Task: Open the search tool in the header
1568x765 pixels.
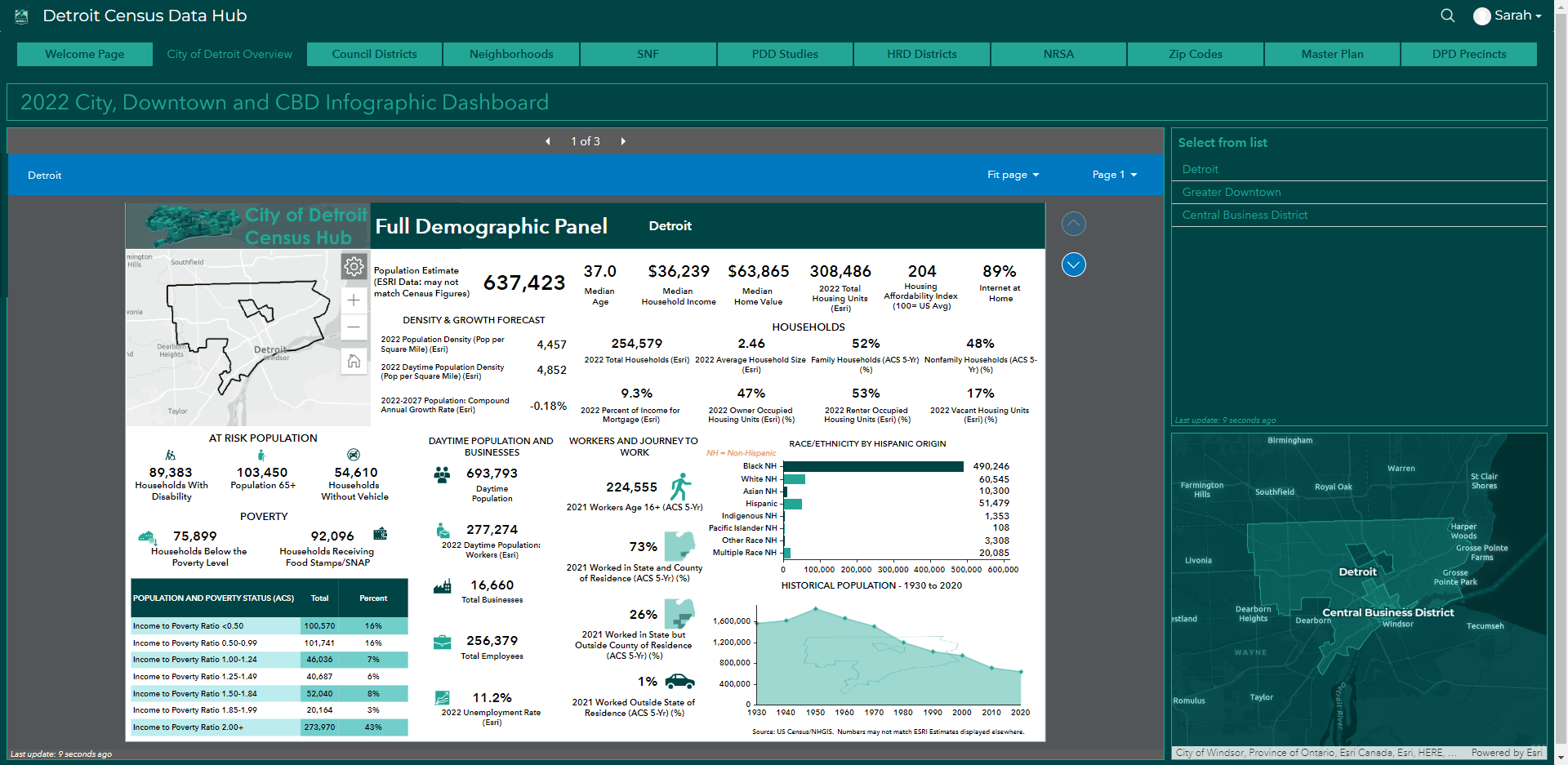Action: click(1447, 16)
